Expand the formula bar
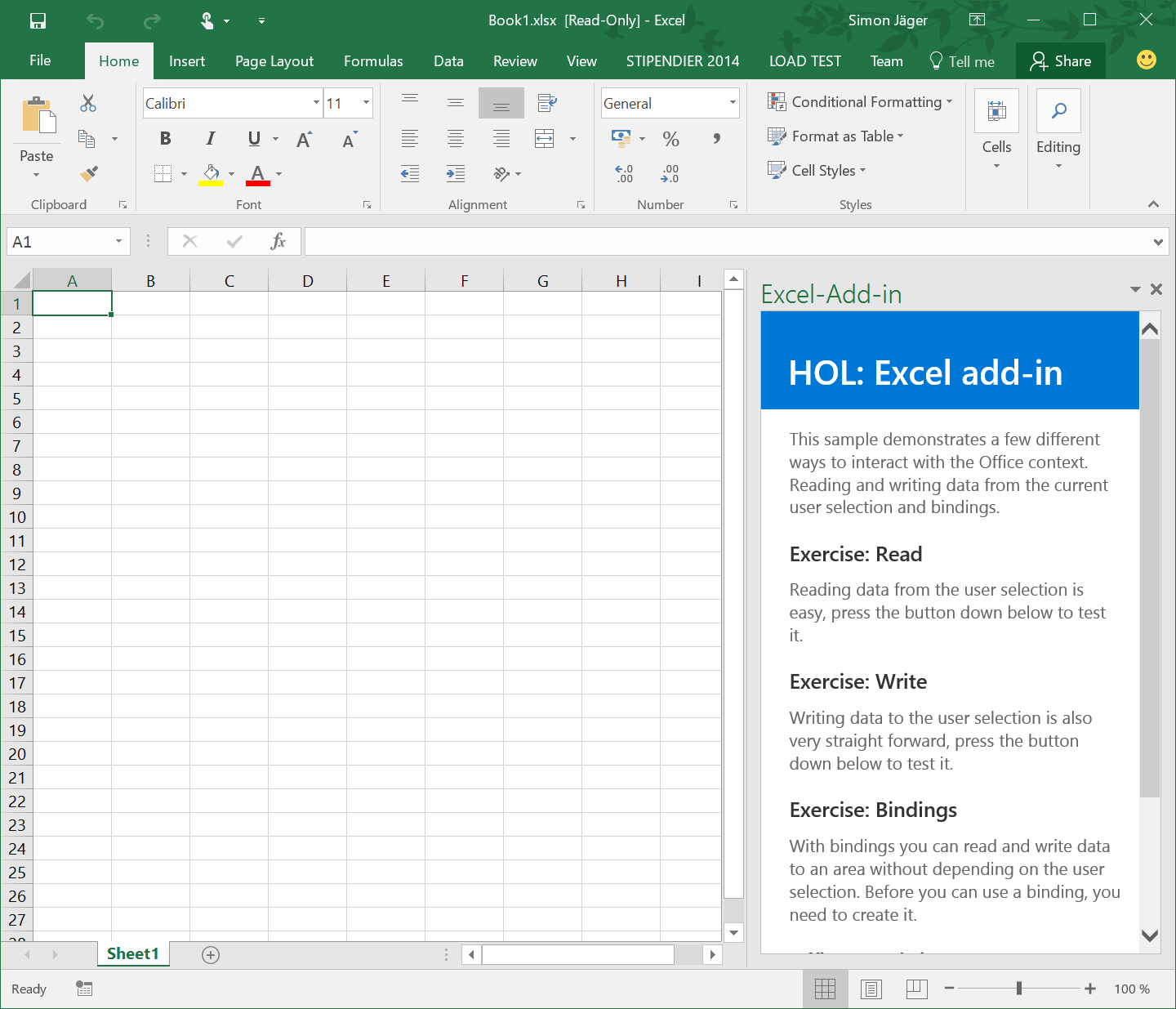The width and height of the screenshot is (1176, 1009). (1158, 242)
